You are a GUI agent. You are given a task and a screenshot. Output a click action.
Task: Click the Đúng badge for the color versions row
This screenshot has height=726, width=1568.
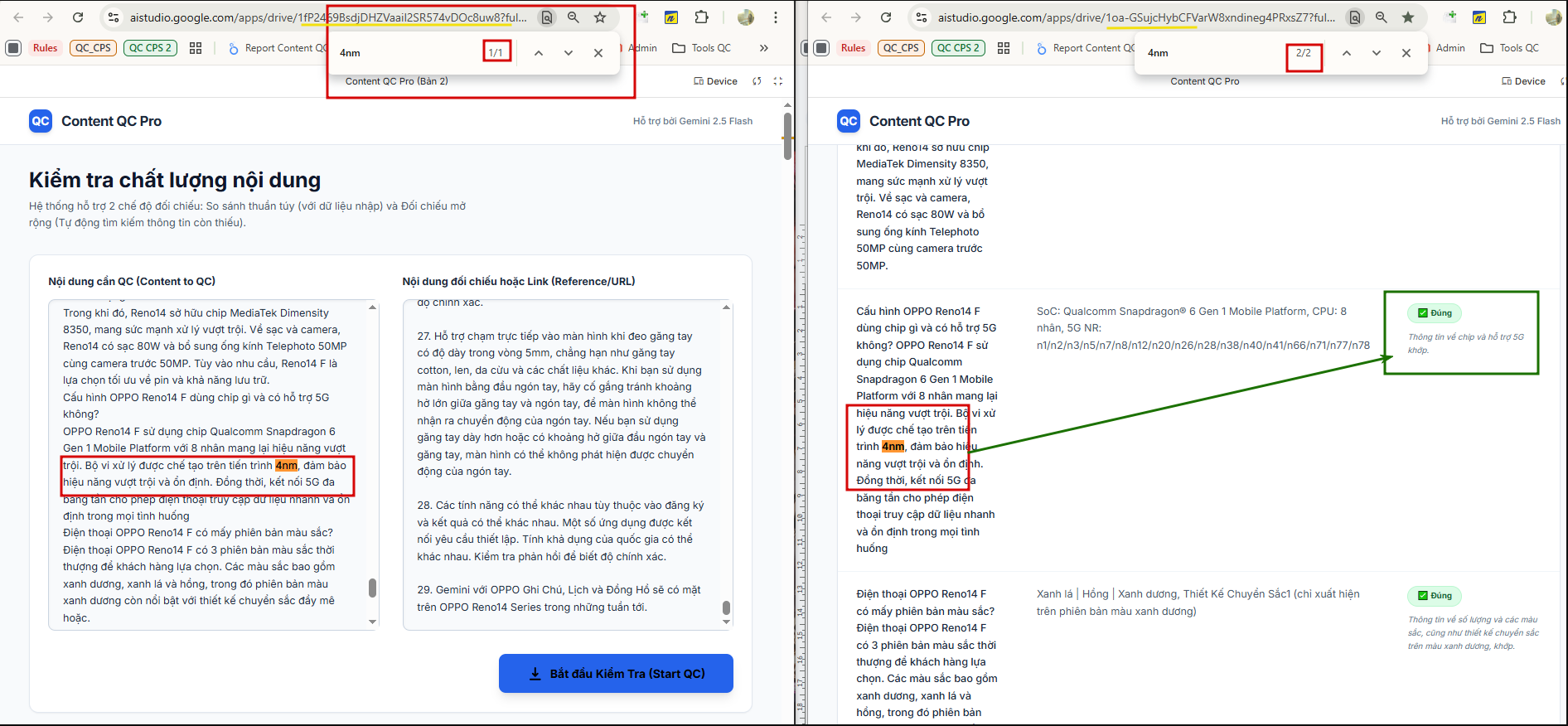click(x=1435, y=596)
